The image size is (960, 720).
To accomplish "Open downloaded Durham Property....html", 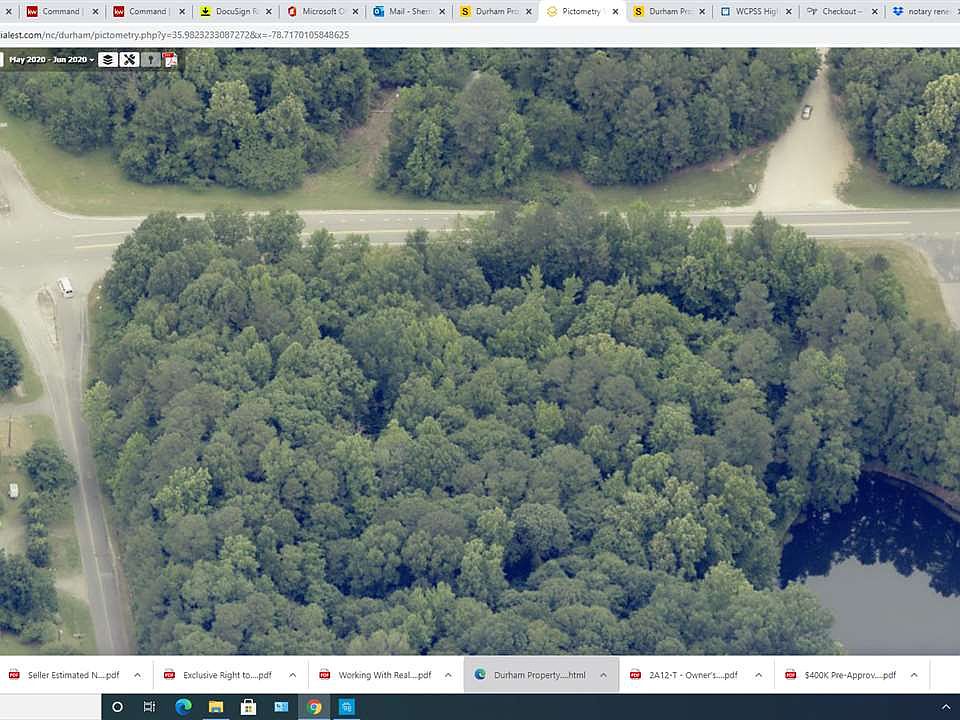I will click(x=539, y=675).
